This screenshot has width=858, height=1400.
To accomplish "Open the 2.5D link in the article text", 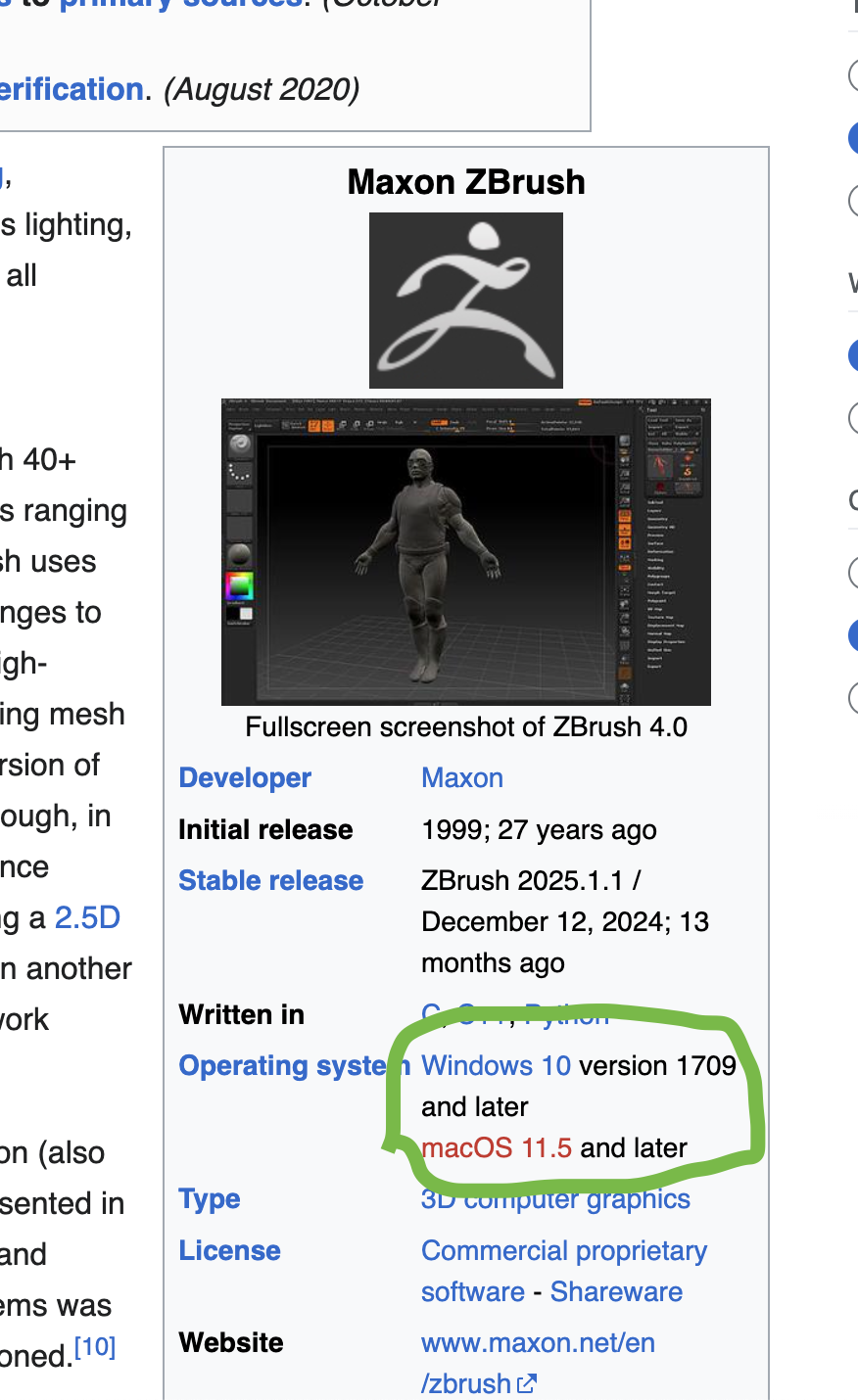I will pos(87,918).
